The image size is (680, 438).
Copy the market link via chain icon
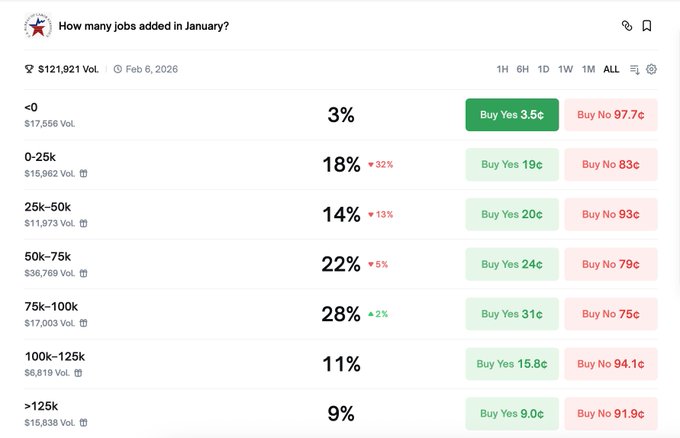pos(627,26)
